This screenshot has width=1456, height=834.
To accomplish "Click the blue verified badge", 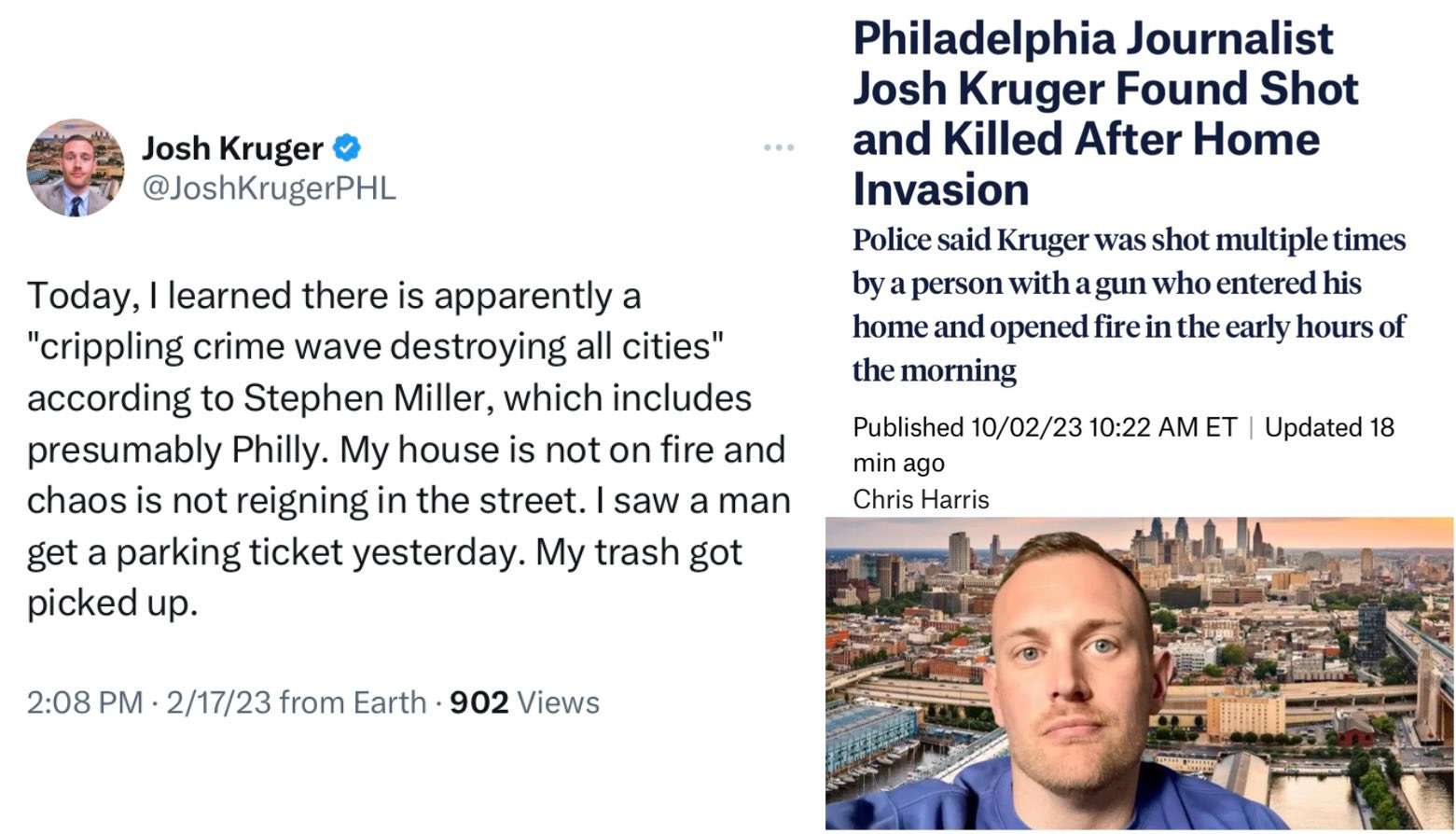I will click(x=347, y=147).
